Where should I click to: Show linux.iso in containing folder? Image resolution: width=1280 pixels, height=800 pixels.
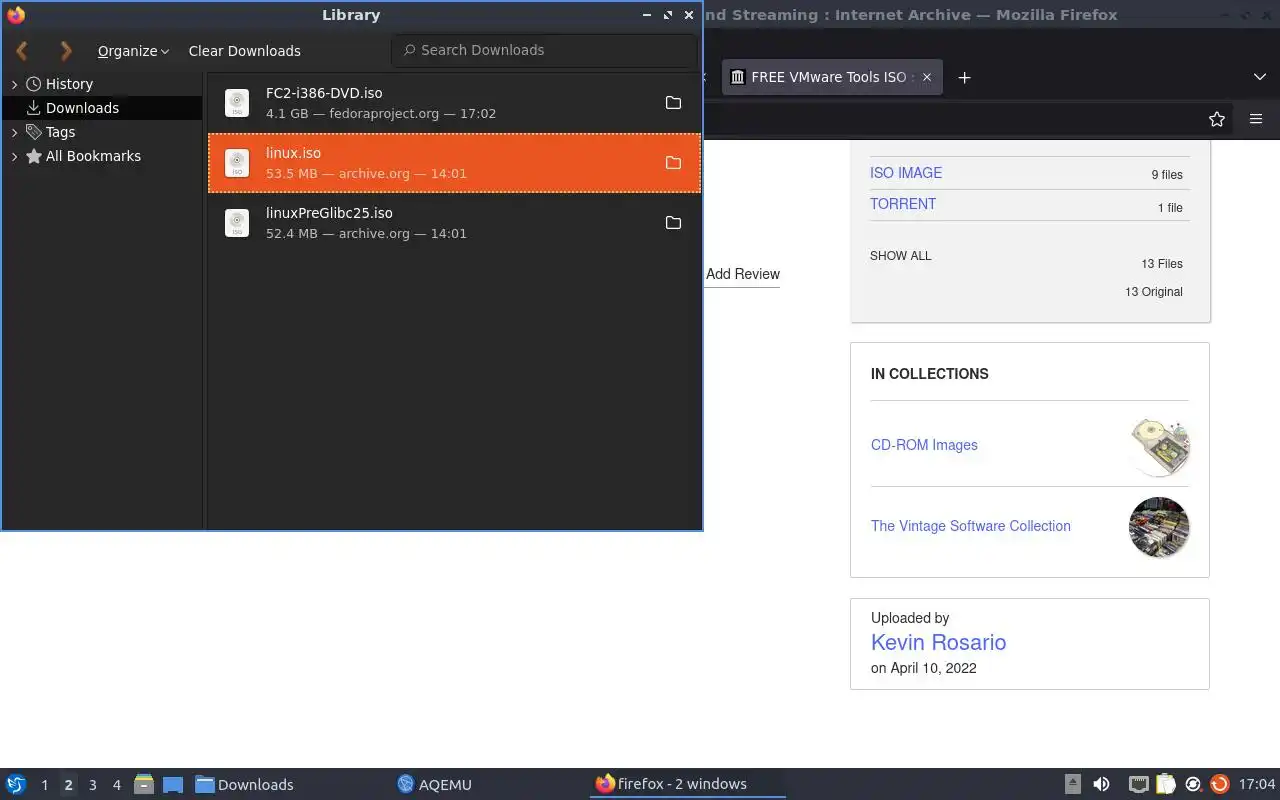click(x=673, y=163)
